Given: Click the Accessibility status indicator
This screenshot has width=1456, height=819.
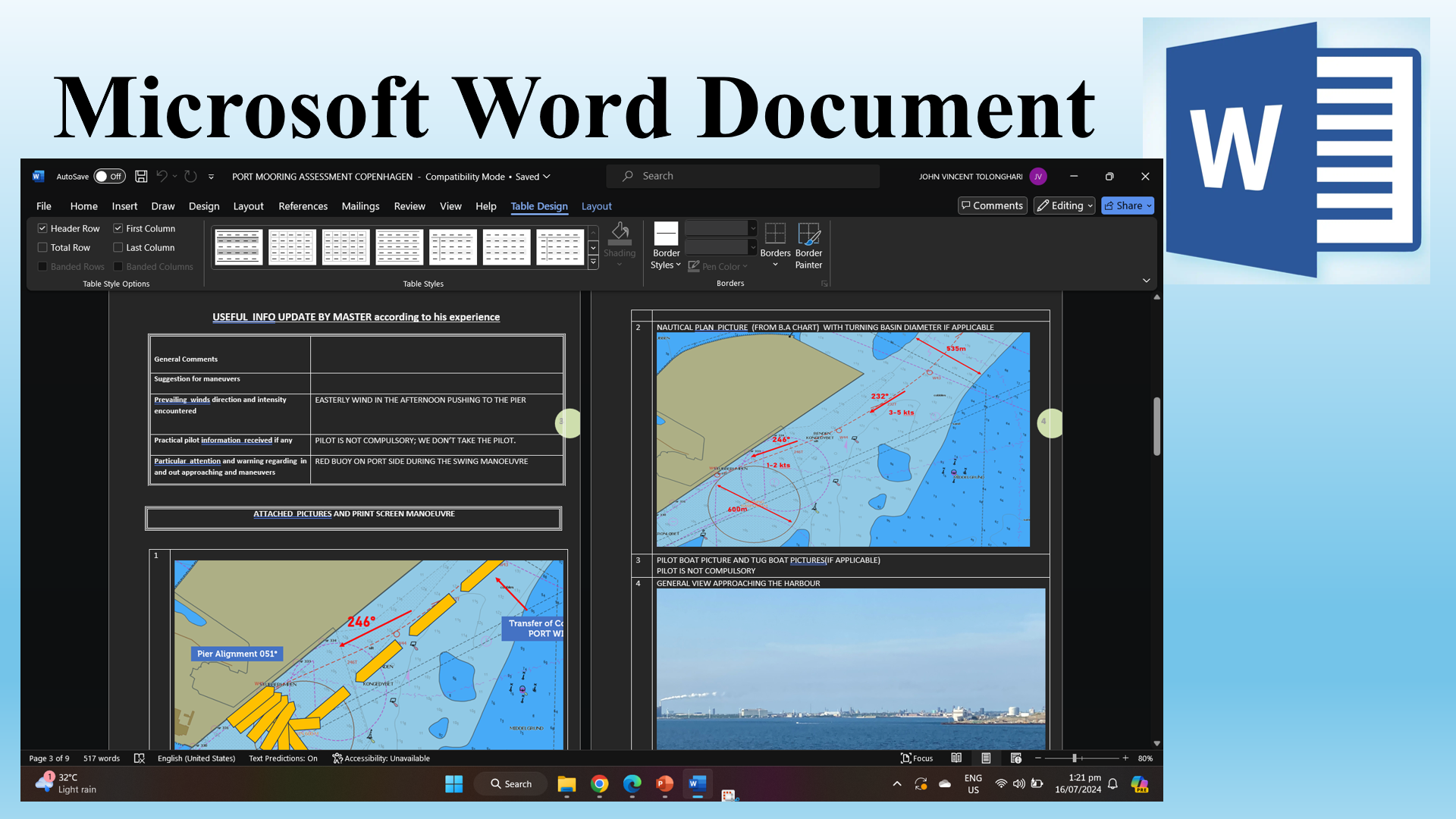Looking at the screenshot, I should 381,758.
